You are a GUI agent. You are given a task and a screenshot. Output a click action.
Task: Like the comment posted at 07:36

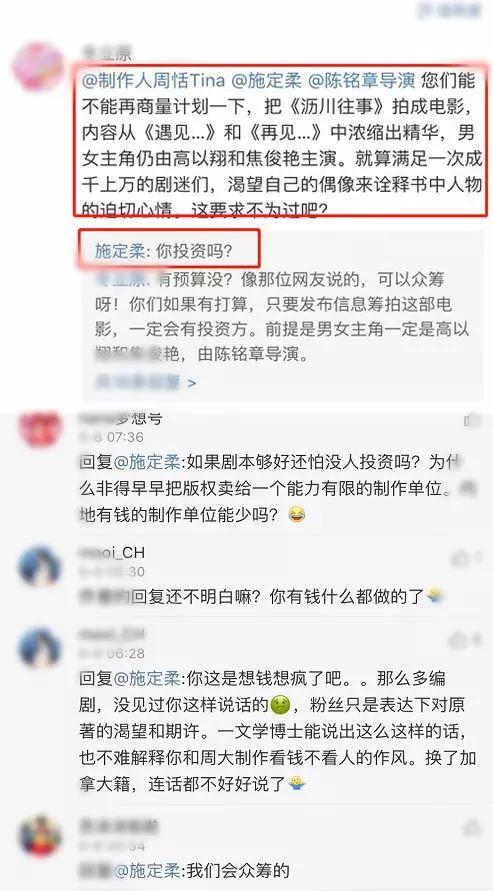[473, 421]
